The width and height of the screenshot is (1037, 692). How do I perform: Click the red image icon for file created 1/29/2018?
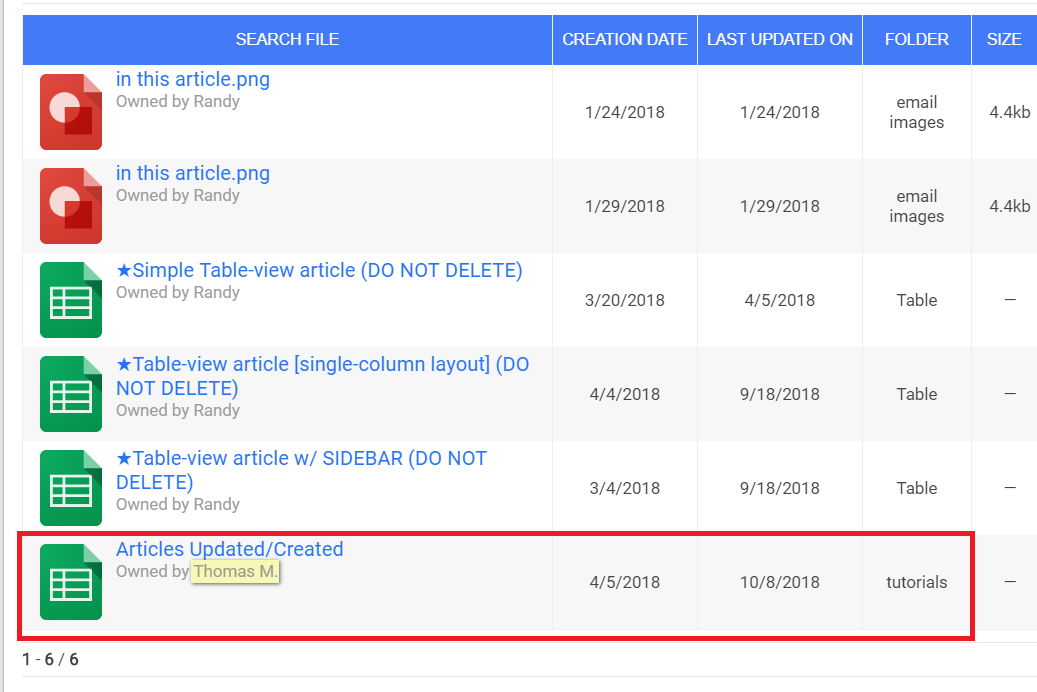71,206
